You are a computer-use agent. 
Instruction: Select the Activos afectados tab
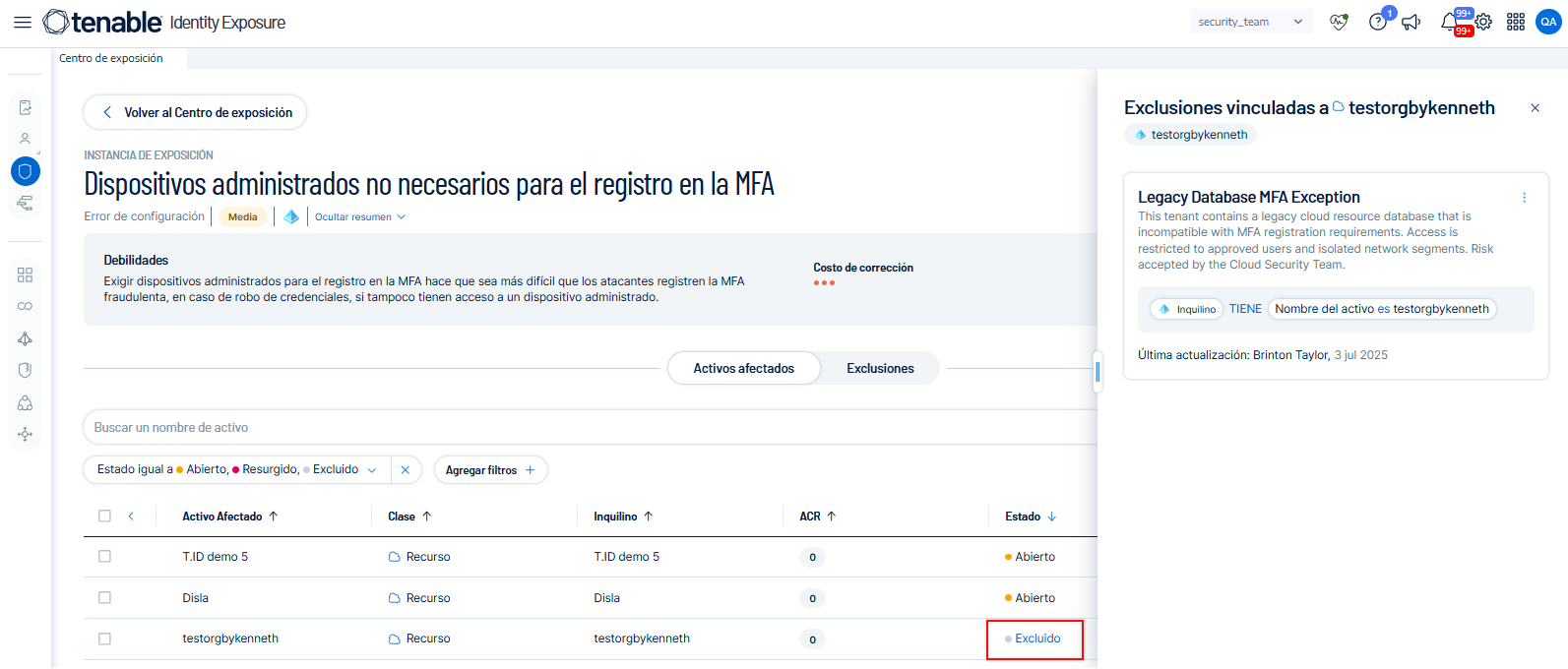(743, 369)
